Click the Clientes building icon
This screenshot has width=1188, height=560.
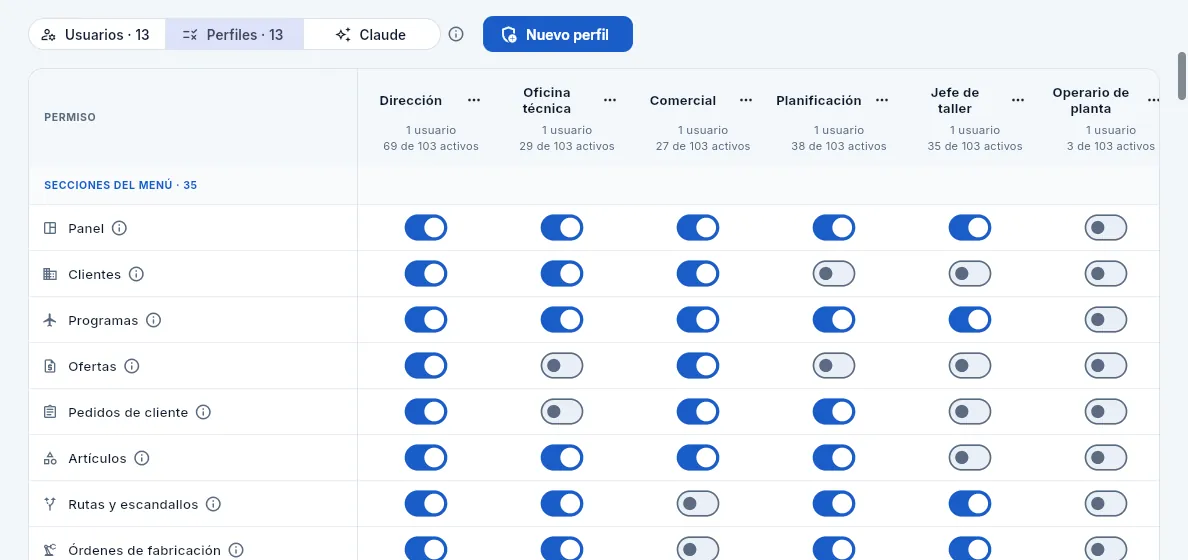(50, 274)
